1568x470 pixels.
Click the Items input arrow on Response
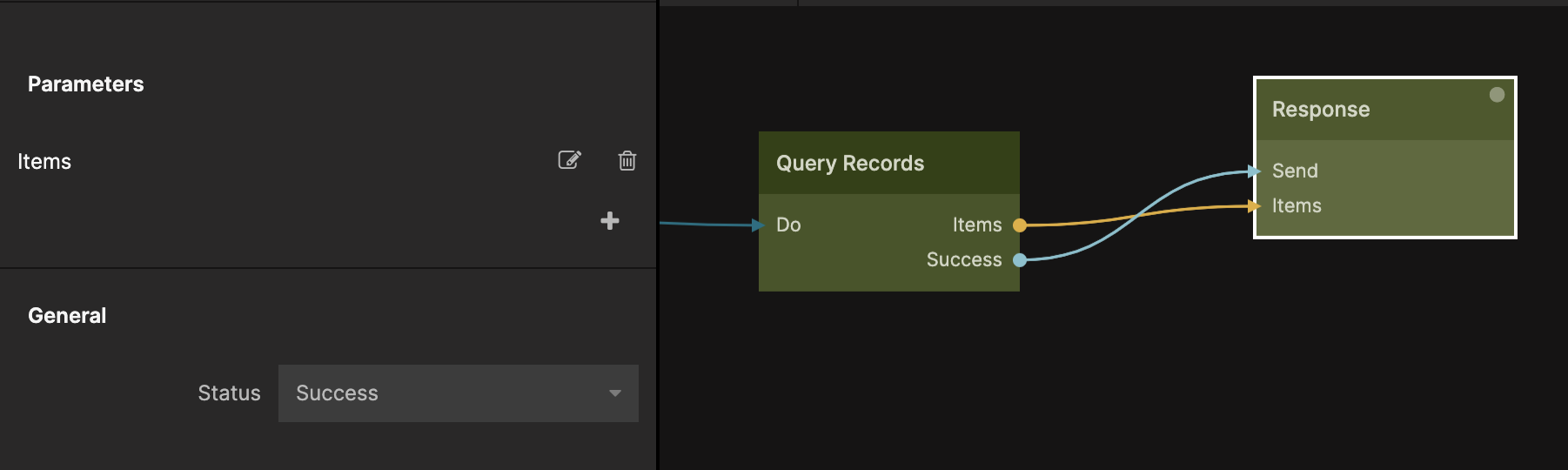pyautogui.click(x=1255, y=206)
